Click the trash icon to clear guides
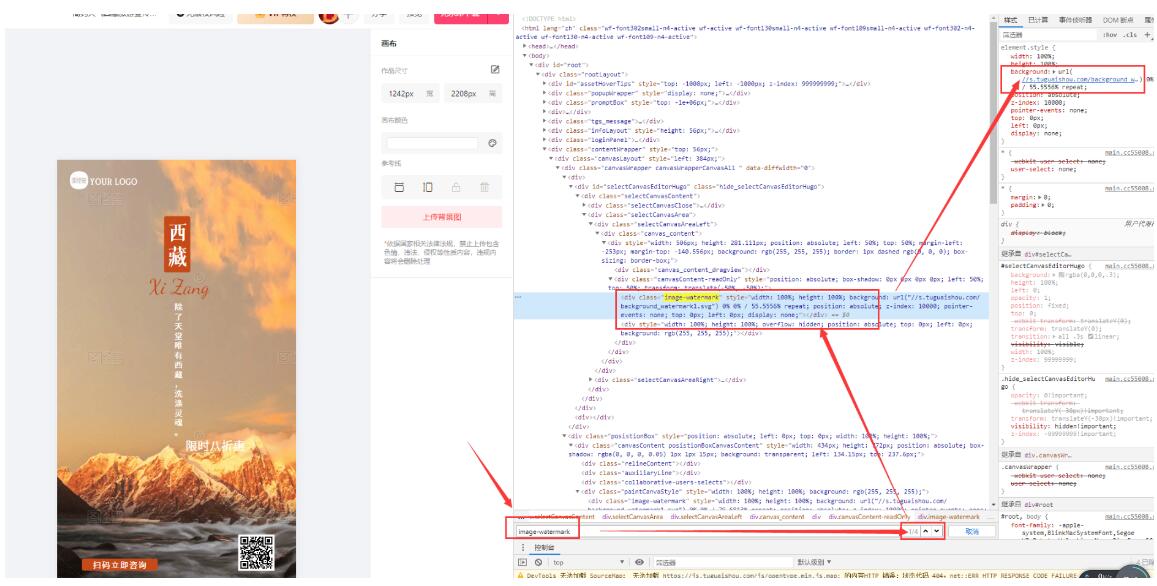The image size is (1157, 586). pos(485,186)
